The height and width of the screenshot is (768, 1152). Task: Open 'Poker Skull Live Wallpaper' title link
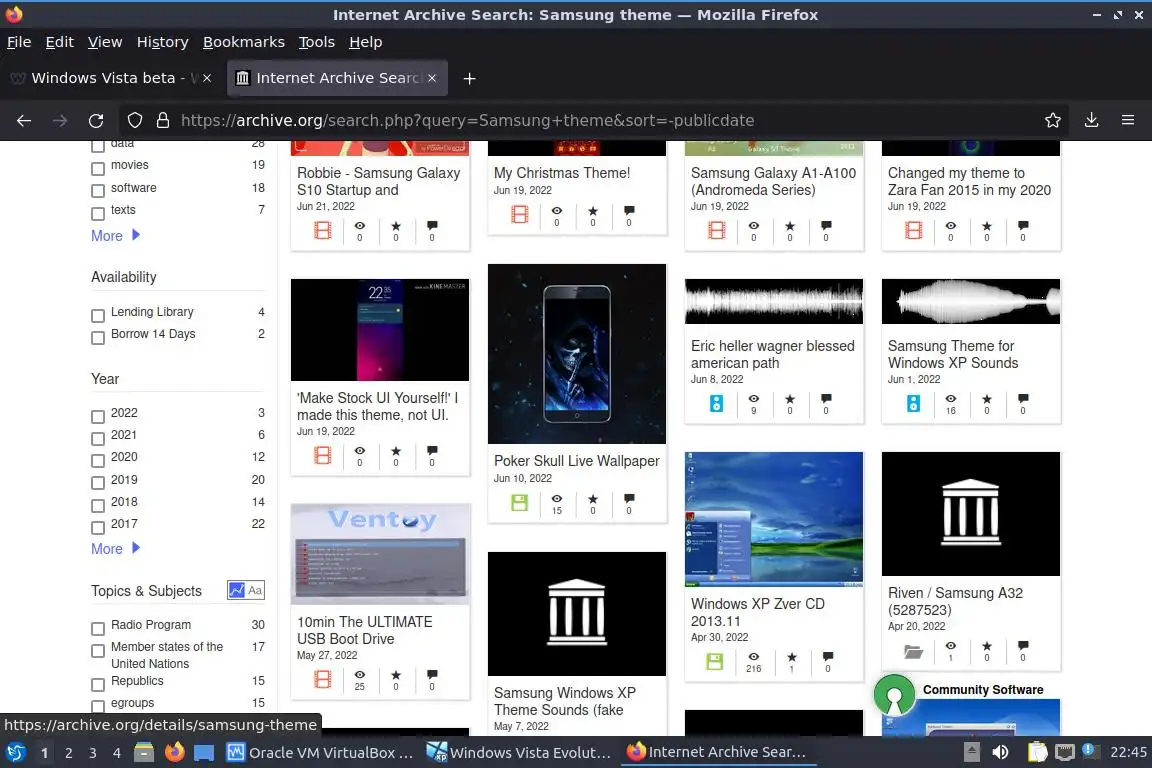point(577,461)
